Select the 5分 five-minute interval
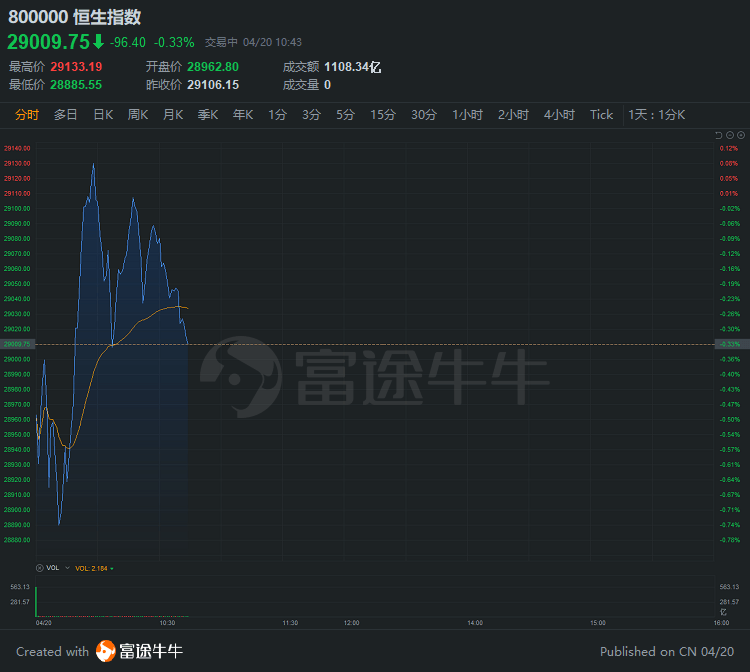Image resolution: width=750 pixels, height=672 pixels. [x=345, y=115]
